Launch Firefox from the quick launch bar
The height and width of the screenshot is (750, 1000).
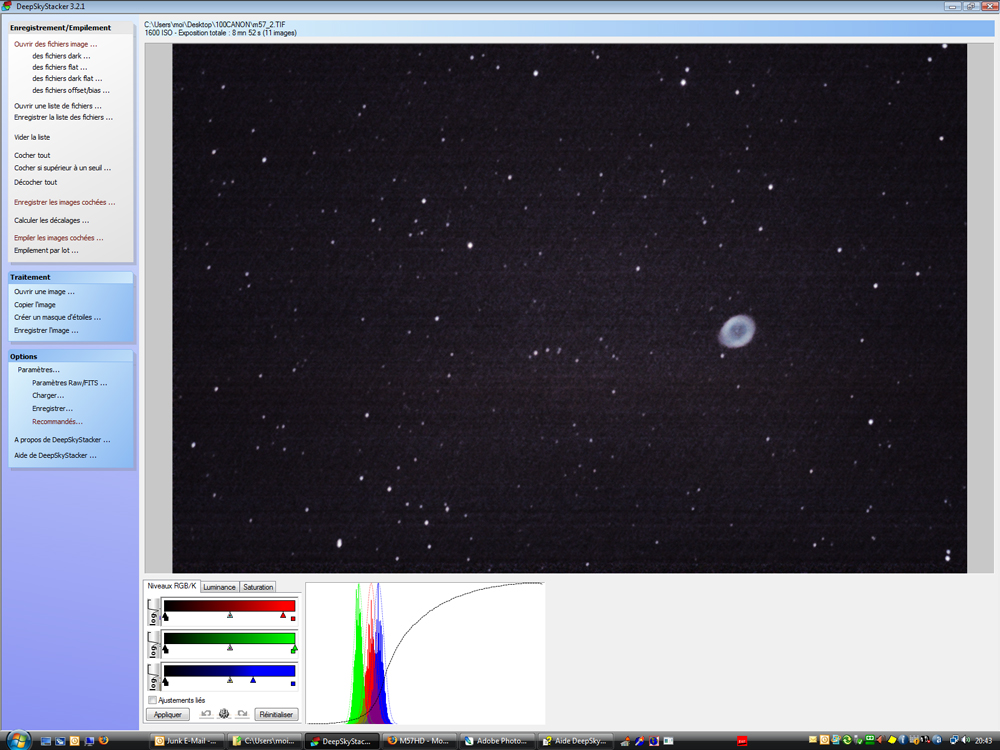point(103,740)
